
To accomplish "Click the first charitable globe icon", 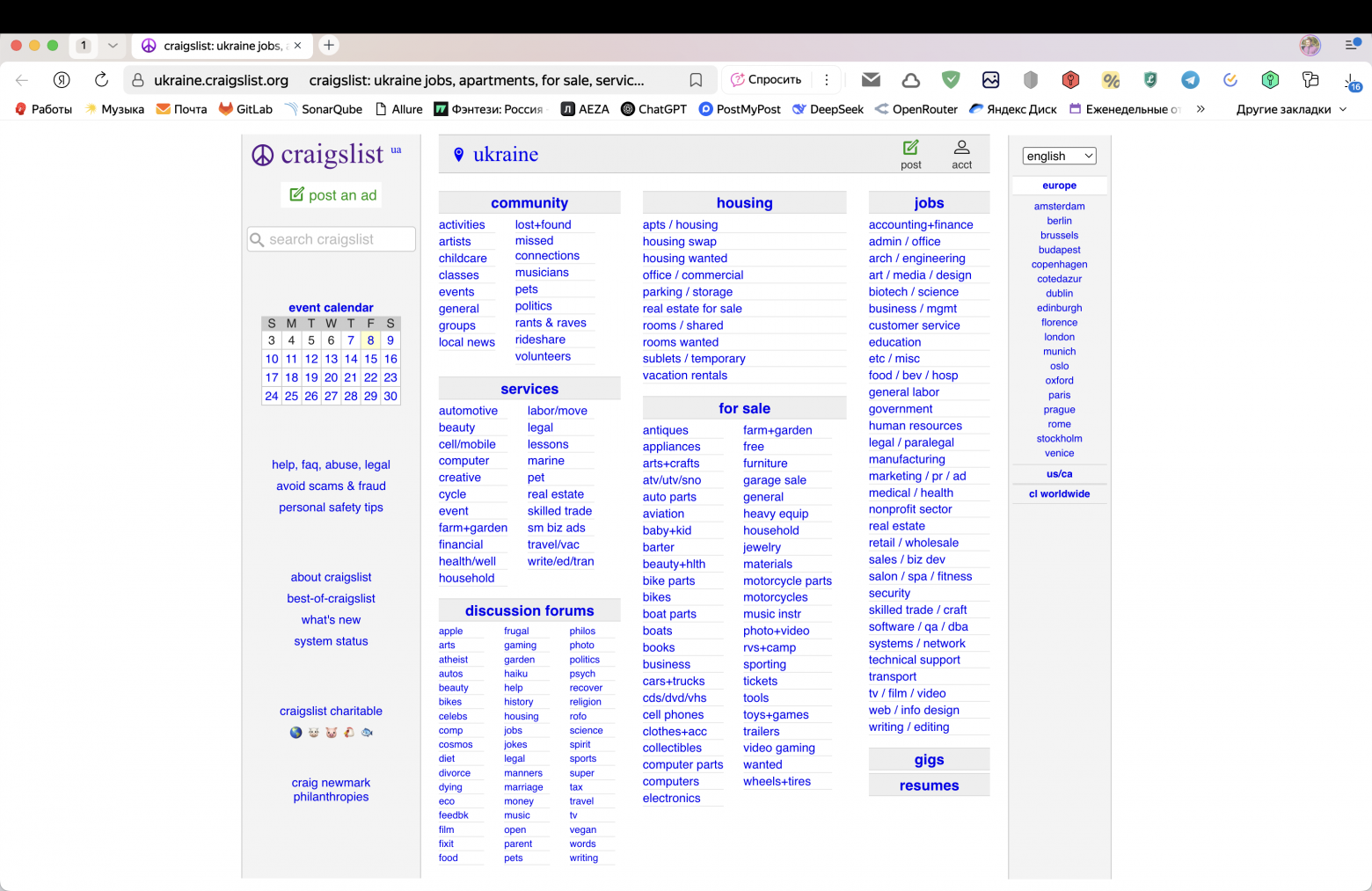I will pos(296,733).
